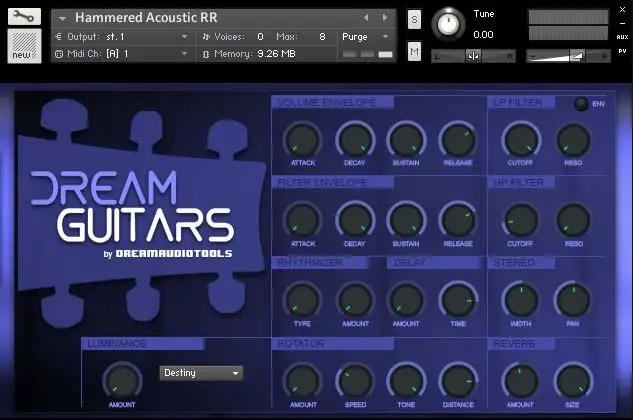Click the Luminance Amount knob
Image resolution: width=633 pixels, height=420 pixels.
click(x=122, y=381)
